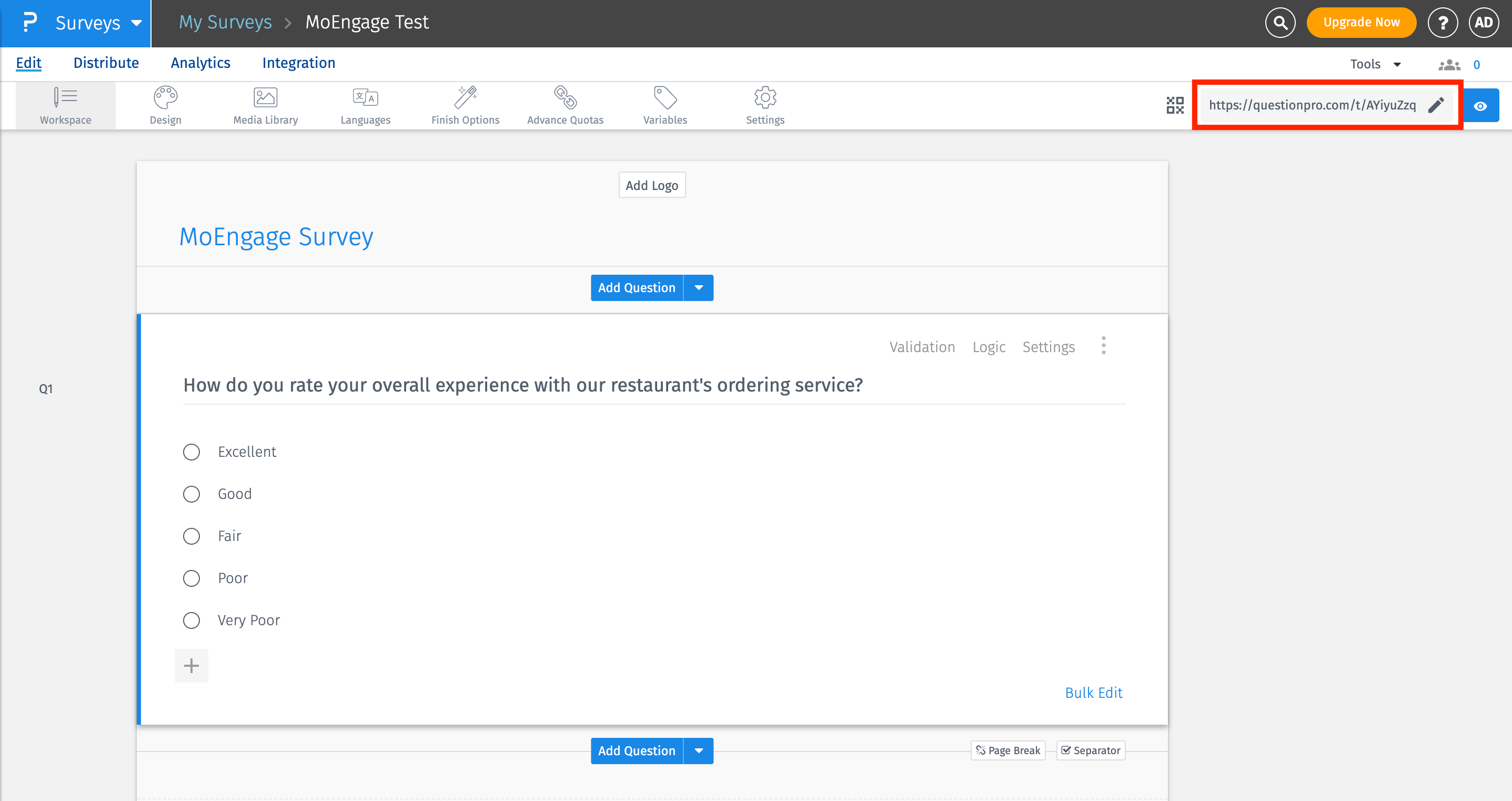1512x801 pixels.
Task: Edit the Q1 question text
Action: pos(523,385)
